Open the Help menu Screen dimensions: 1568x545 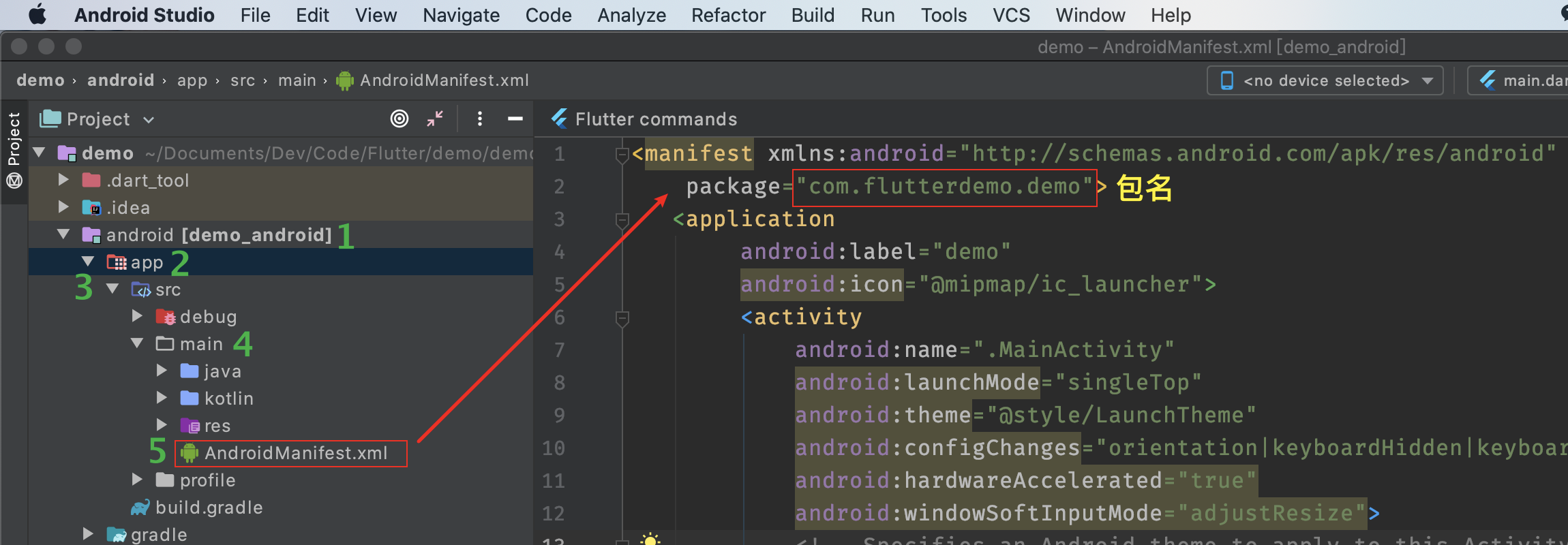click(1171, 15)
